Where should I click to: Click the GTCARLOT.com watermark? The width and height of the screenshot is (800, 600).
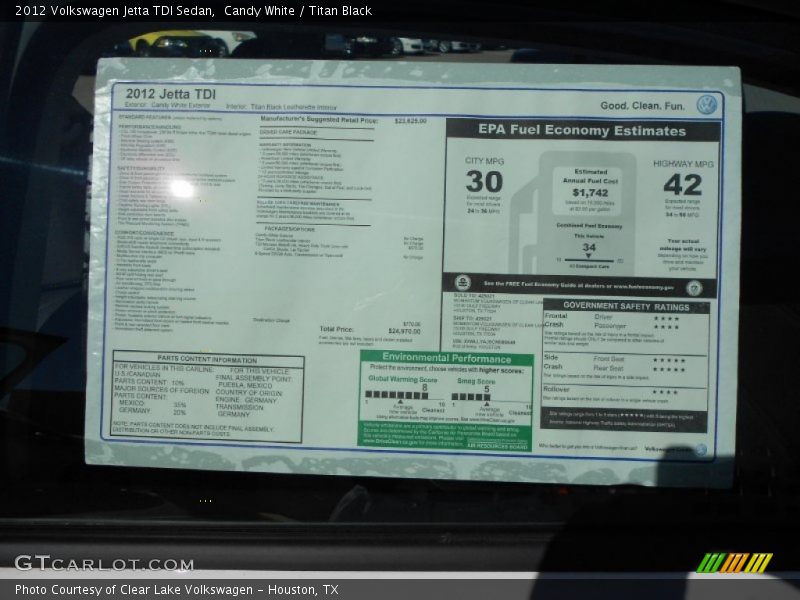click(x=90, y=564)
